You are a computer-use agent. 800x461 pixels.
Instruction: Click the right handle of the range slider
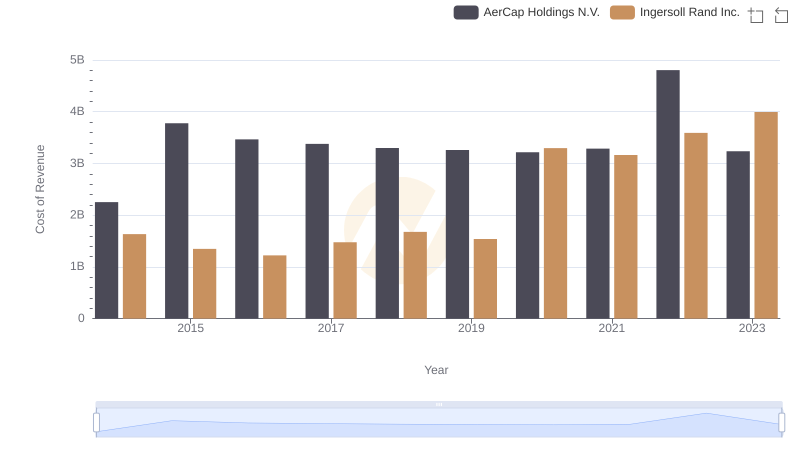[x=782, y=422]
